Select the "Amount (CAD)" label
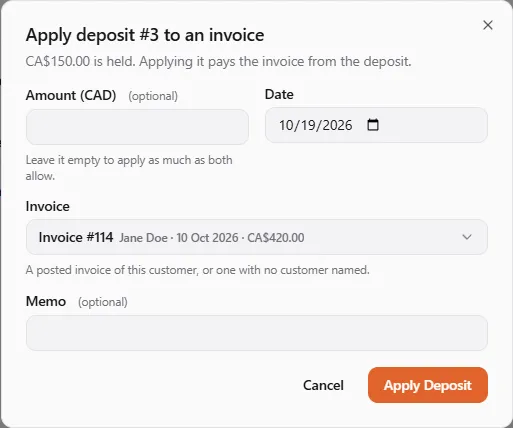513x428 pixels. point(71,95)
